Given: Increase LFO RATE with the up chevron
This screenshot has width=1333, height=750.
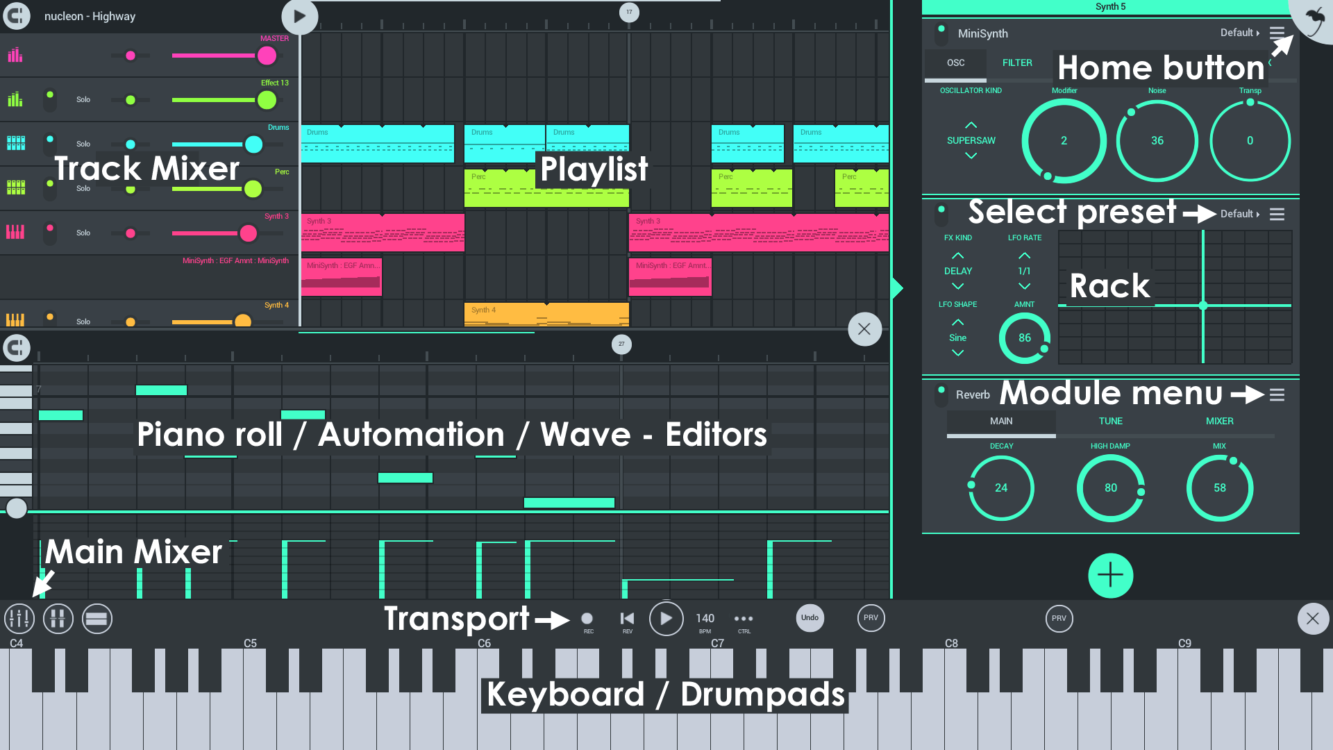Looking at the screenshot, I should pyautogui.click(x=1024, y=255).
